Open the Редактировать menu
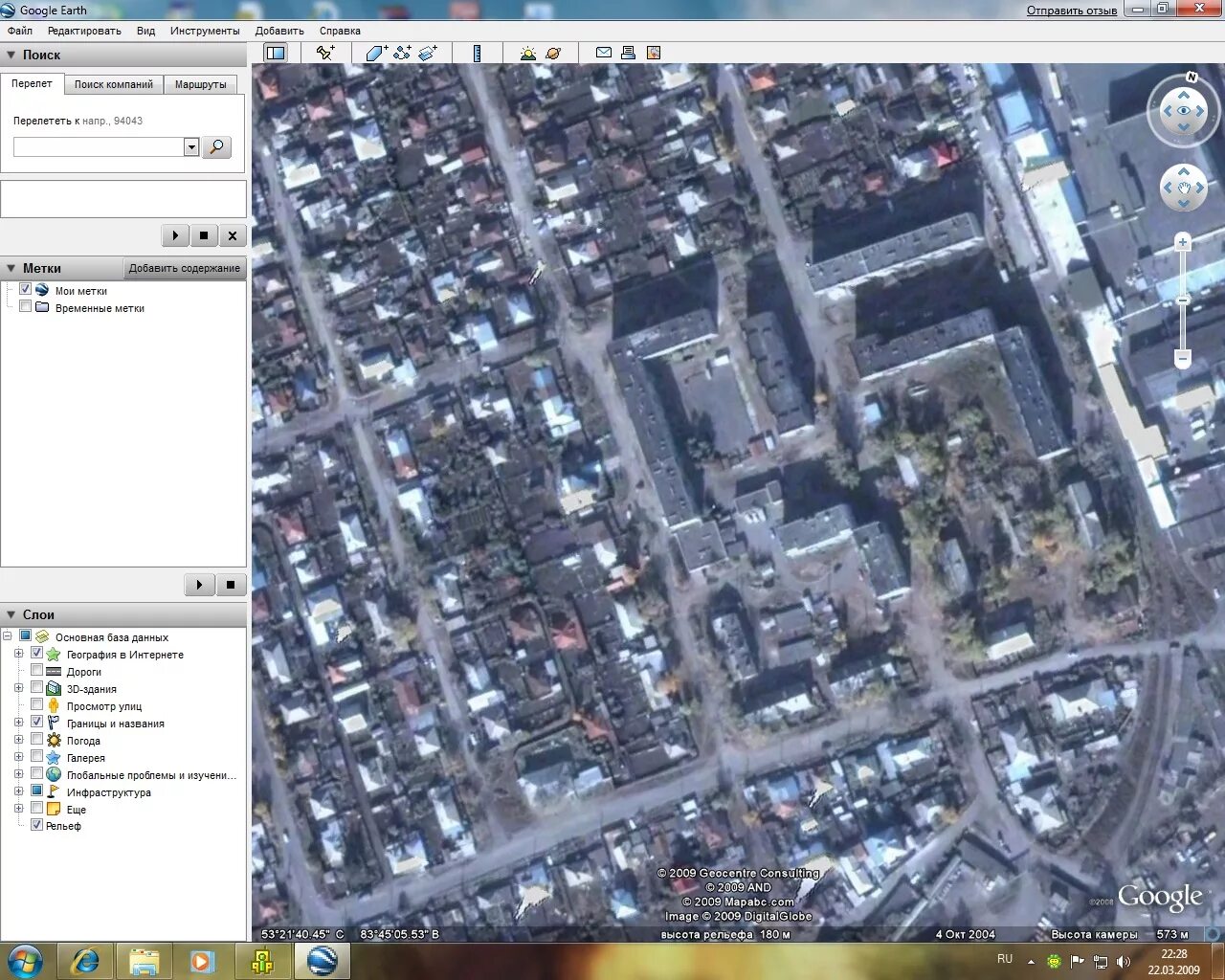This screenshot has height=980, width=1225. pyautogui.click(x=84, y=31)
